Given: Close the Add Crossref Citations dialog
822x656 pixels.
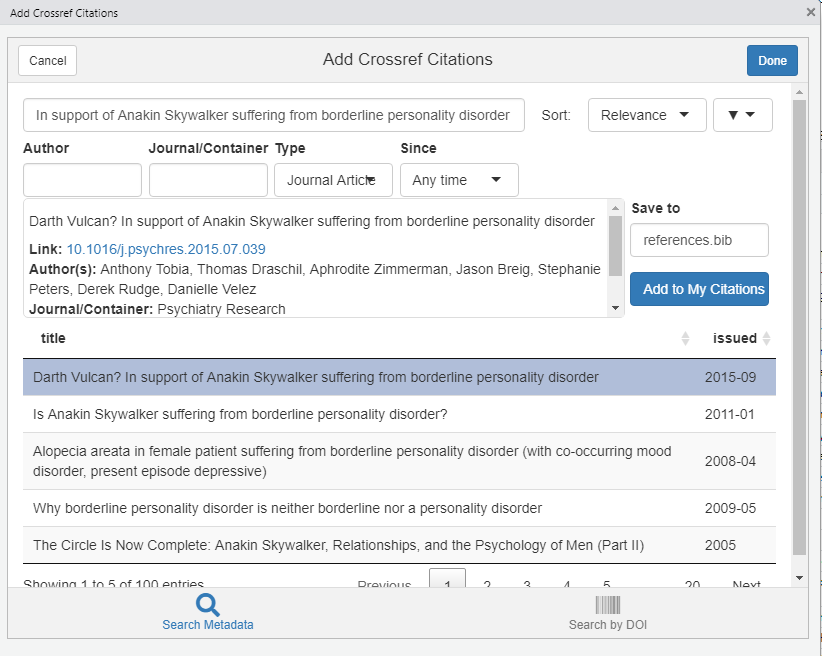Looking at the screenshot, I should (810, 12).
